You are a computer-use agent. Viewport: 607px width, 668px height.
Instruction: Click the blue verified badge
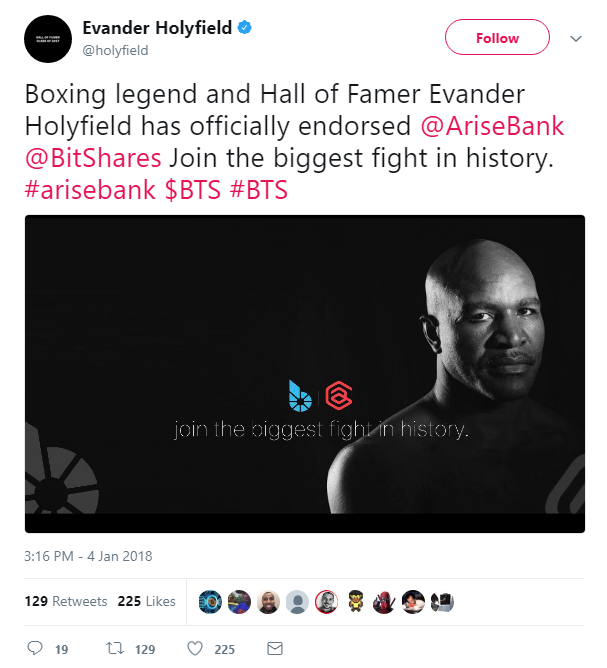click(x=244, y=28)
